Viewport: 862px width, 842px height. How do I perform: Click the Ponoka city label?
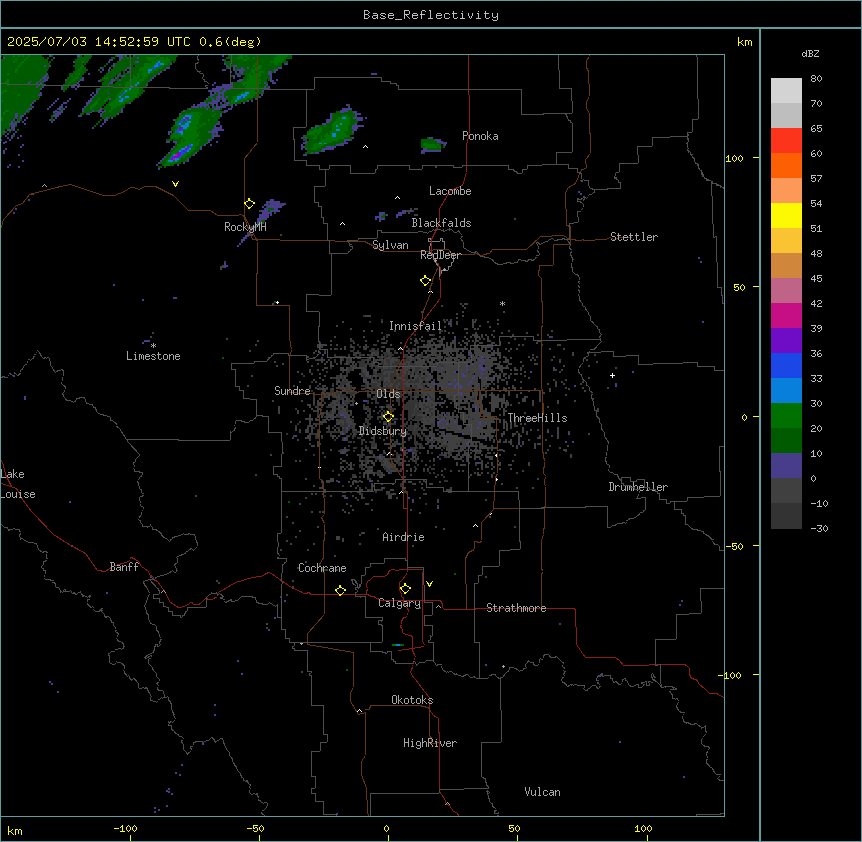(480, 136)
